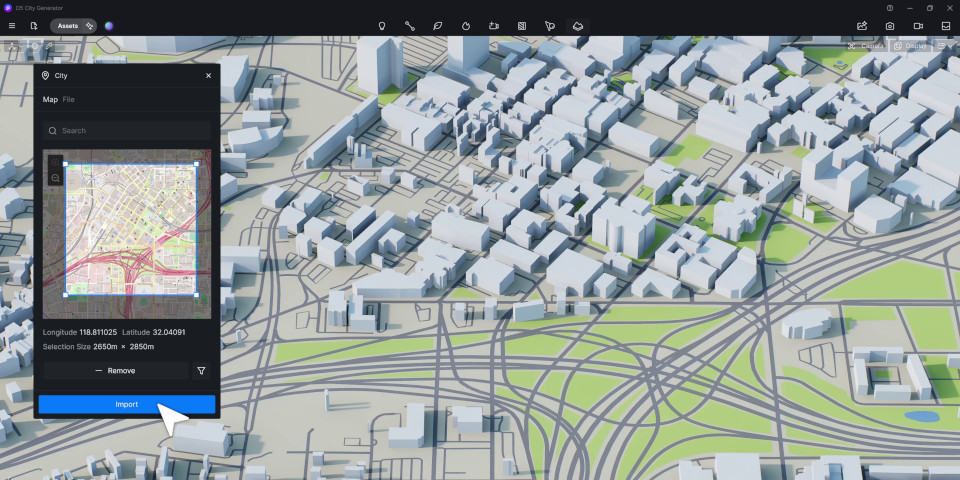Click the map Search field
This screenshot has width=960, height=480.
tap(127, 130)
